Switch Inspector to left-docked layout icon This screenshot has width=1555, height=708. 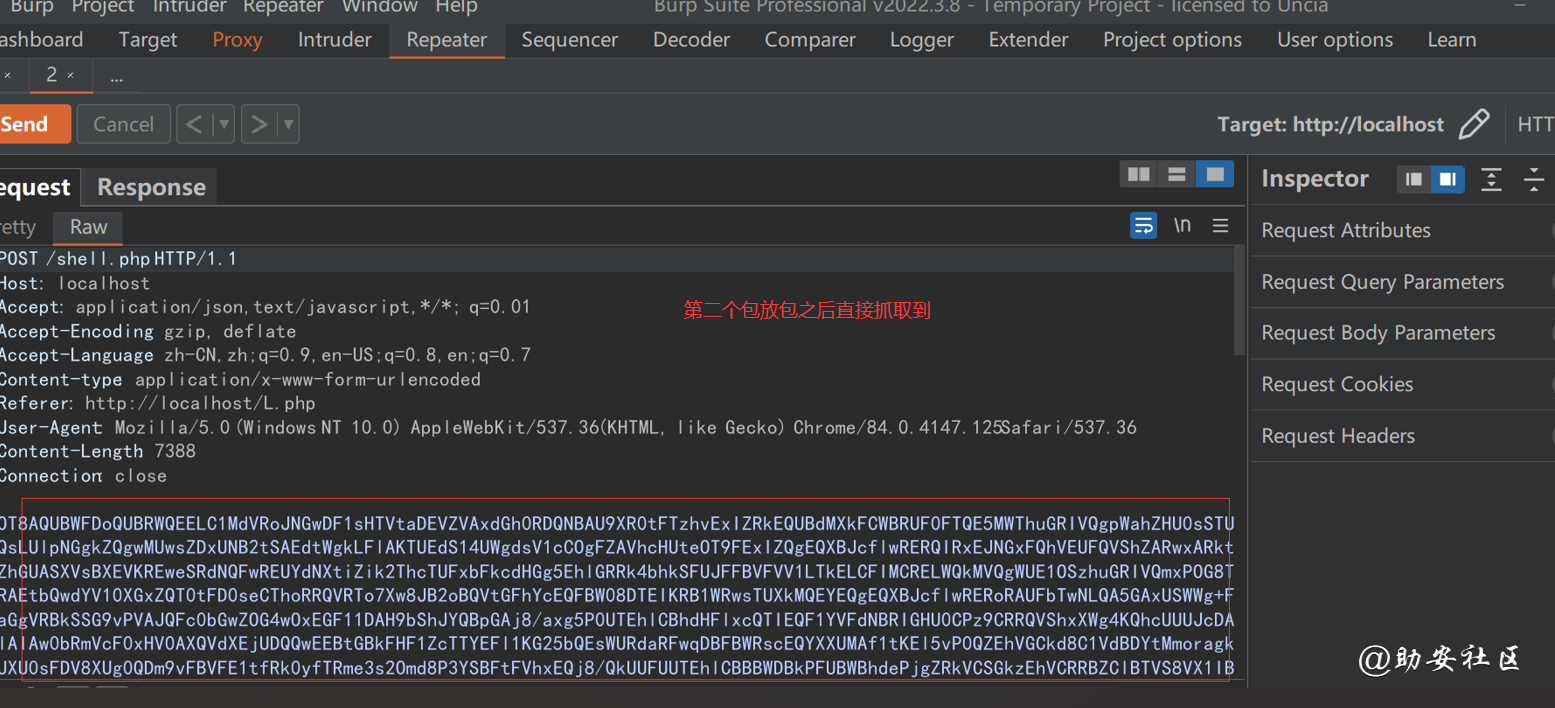(1414, 179)
